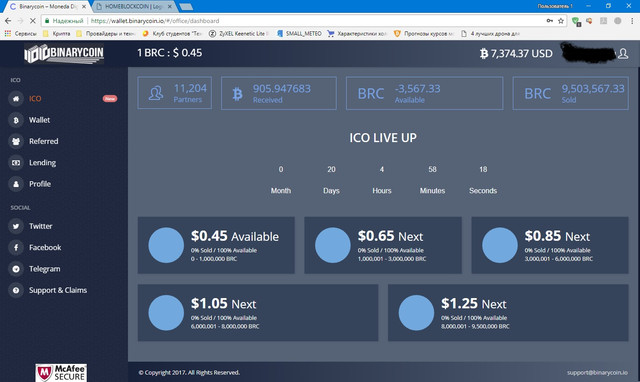Select the $1.25 Next stage card
The image size is (640, 382).
[x=508, y=313]
